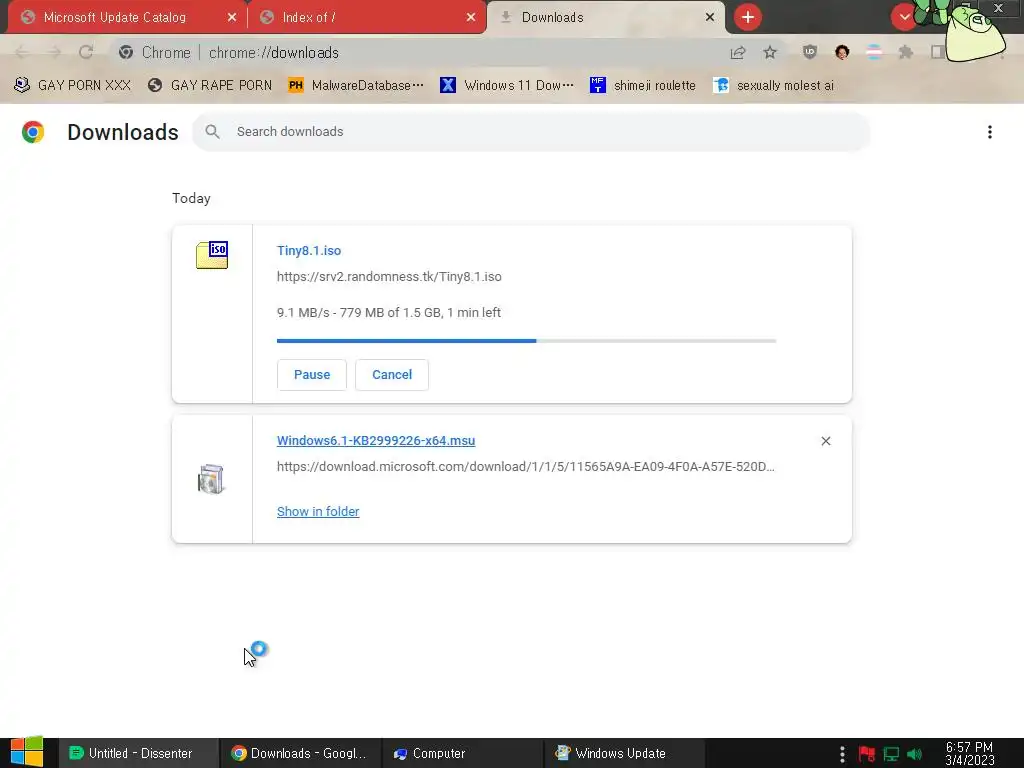Click the red flag Action Center tray icon
The image size is (1024, 768).
pyautogui.click(x=867, y=754)
